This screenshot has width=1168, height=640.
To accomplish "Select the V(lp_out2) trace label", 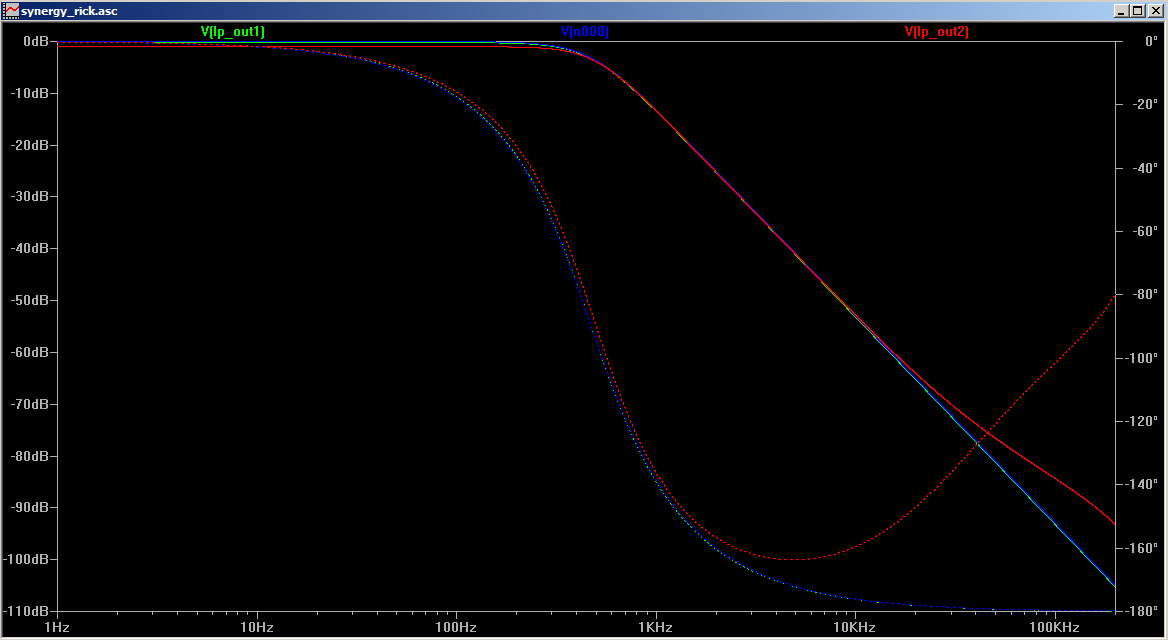I will 936,31.
